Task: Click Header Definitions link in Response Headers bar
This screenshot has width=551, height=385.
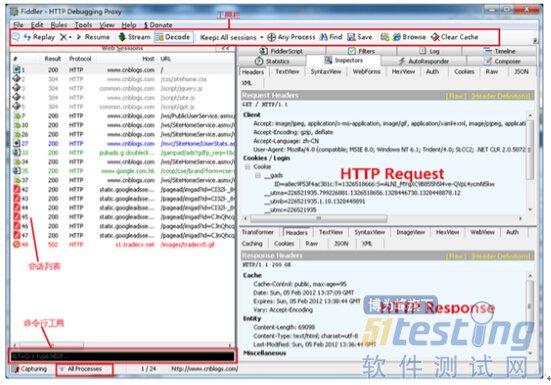Action: coord(500,256)
